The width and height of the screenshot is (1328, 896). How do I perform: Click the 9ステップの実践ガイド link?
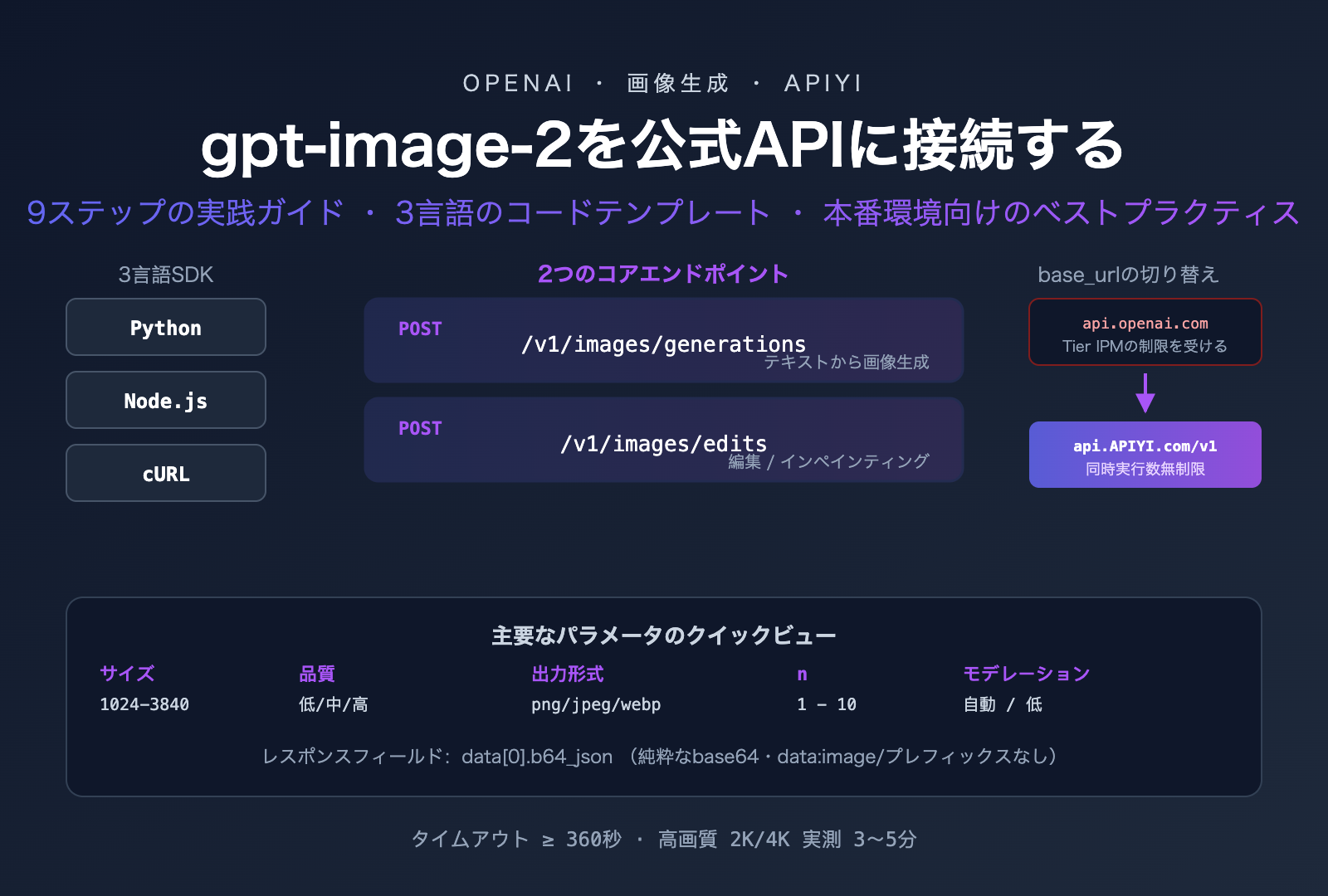click(184, 212)
